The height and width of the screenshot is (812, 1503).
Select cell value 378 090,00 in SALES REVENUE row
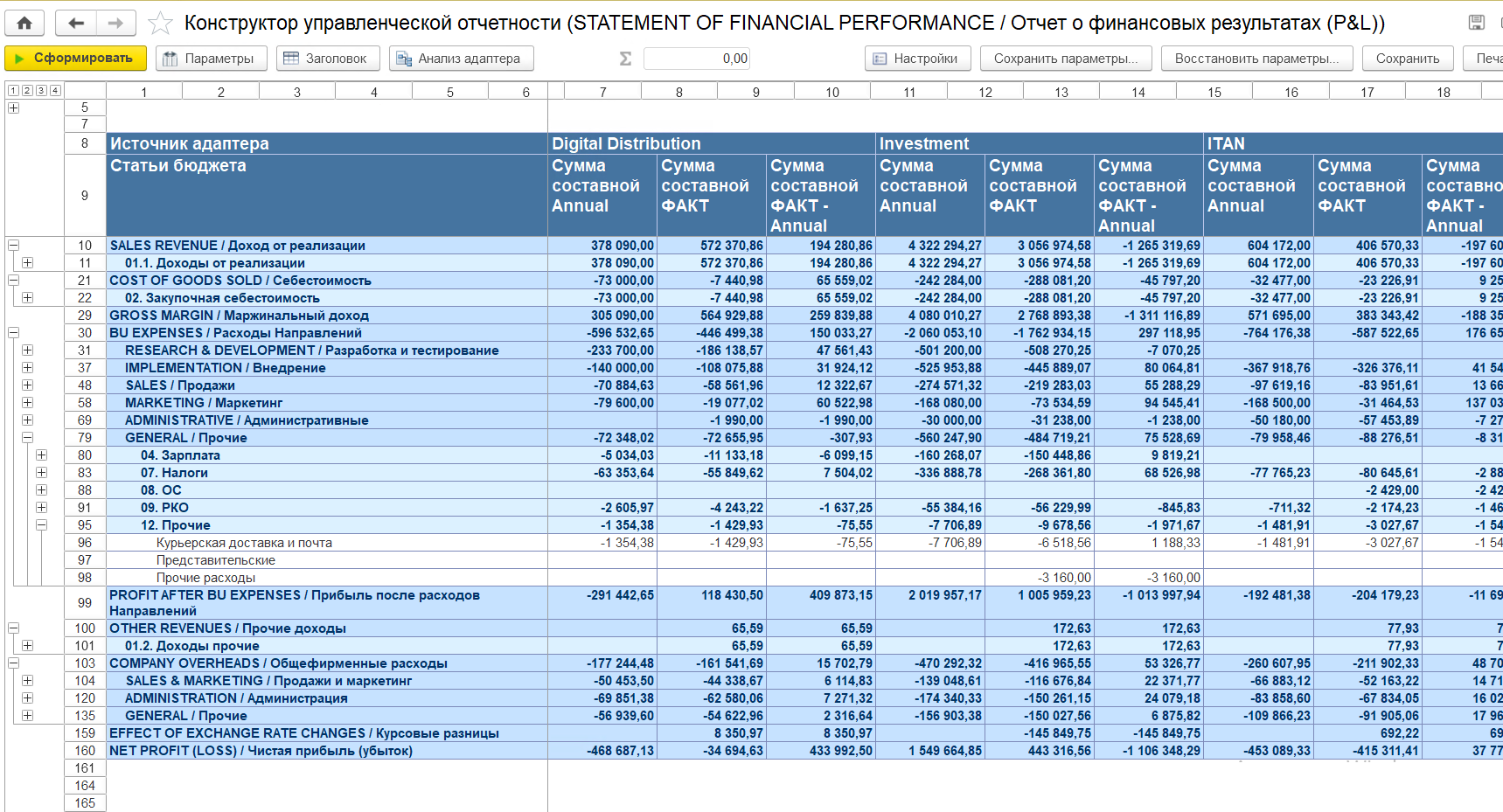(602, 246)
